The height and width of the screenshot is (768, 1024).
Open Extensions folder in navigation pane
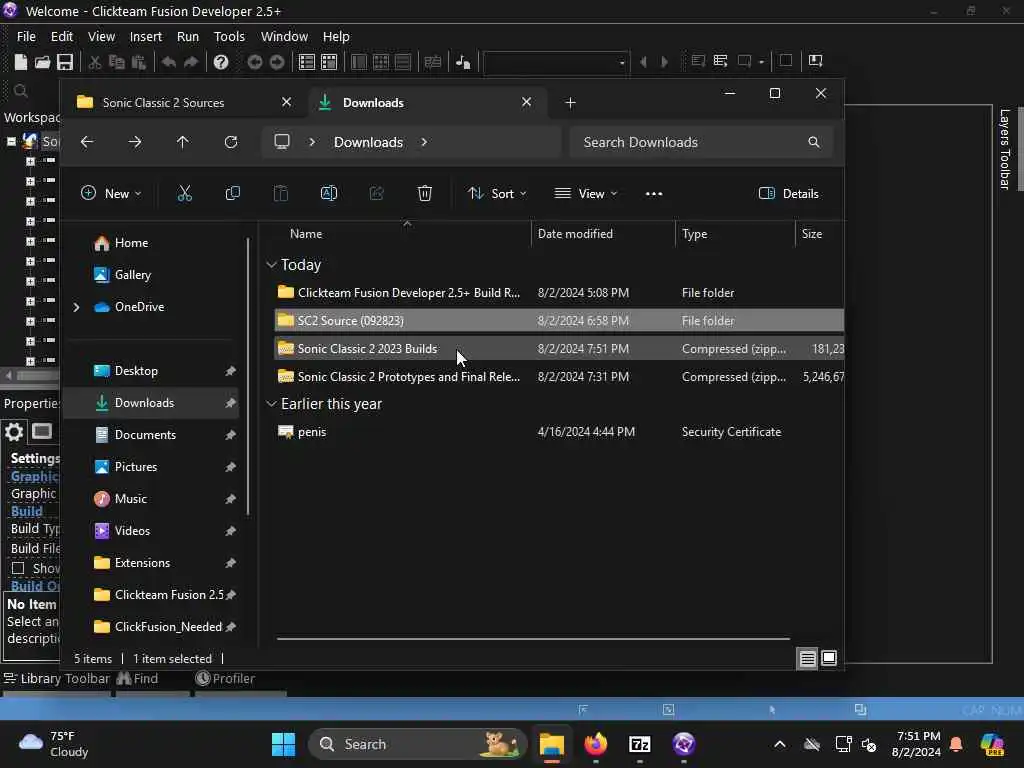click(x=142, y=563)
